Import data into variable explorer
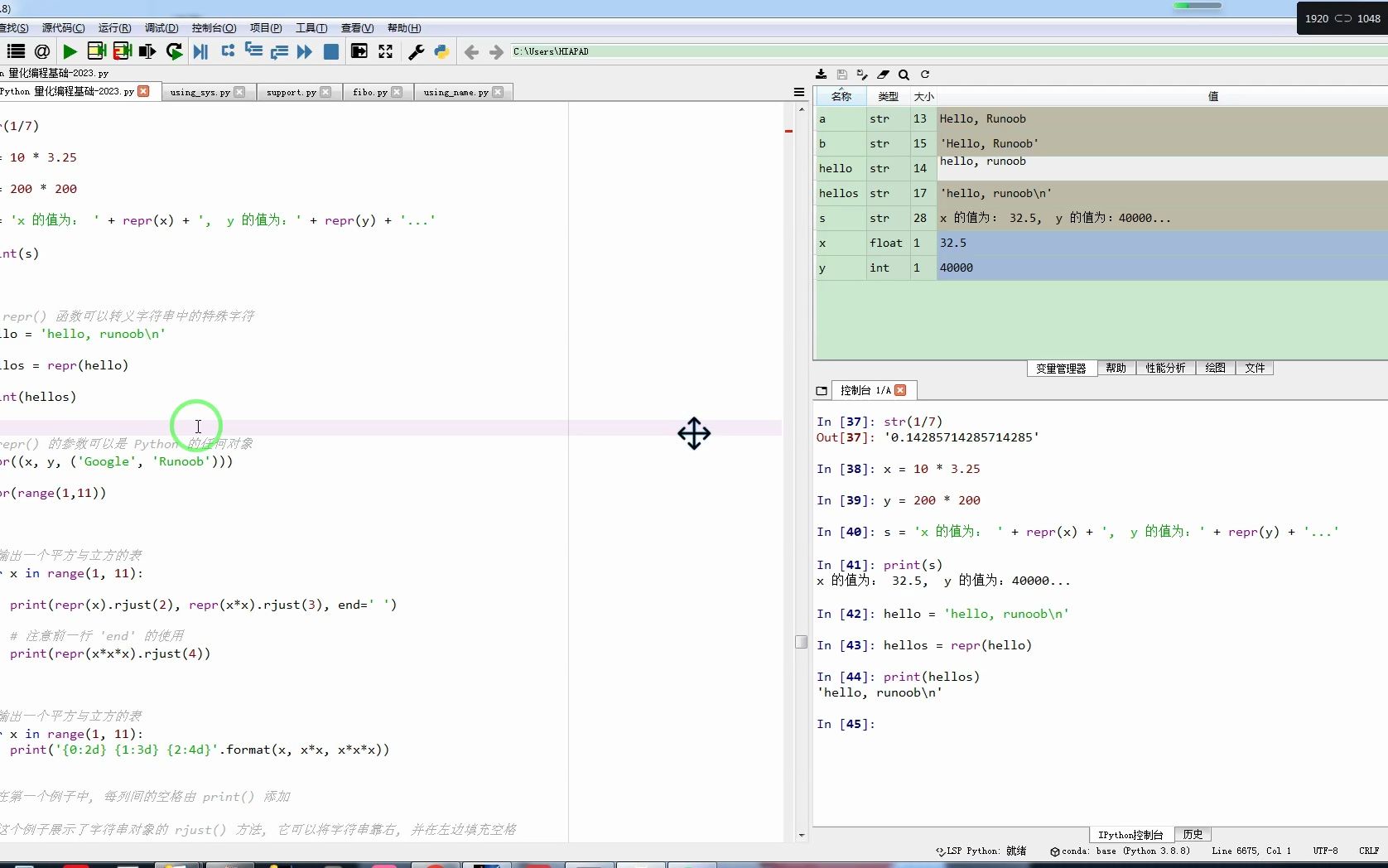Image resolution: width=1388 pixels, height=868 pixels. pos(821,75)
